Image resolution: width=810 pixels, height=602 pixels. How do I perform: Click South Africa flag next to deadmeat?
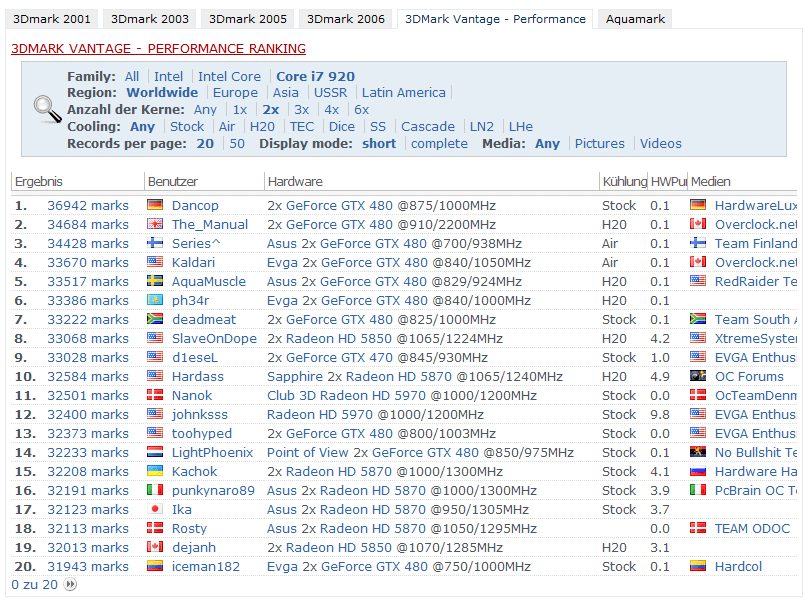155,319
